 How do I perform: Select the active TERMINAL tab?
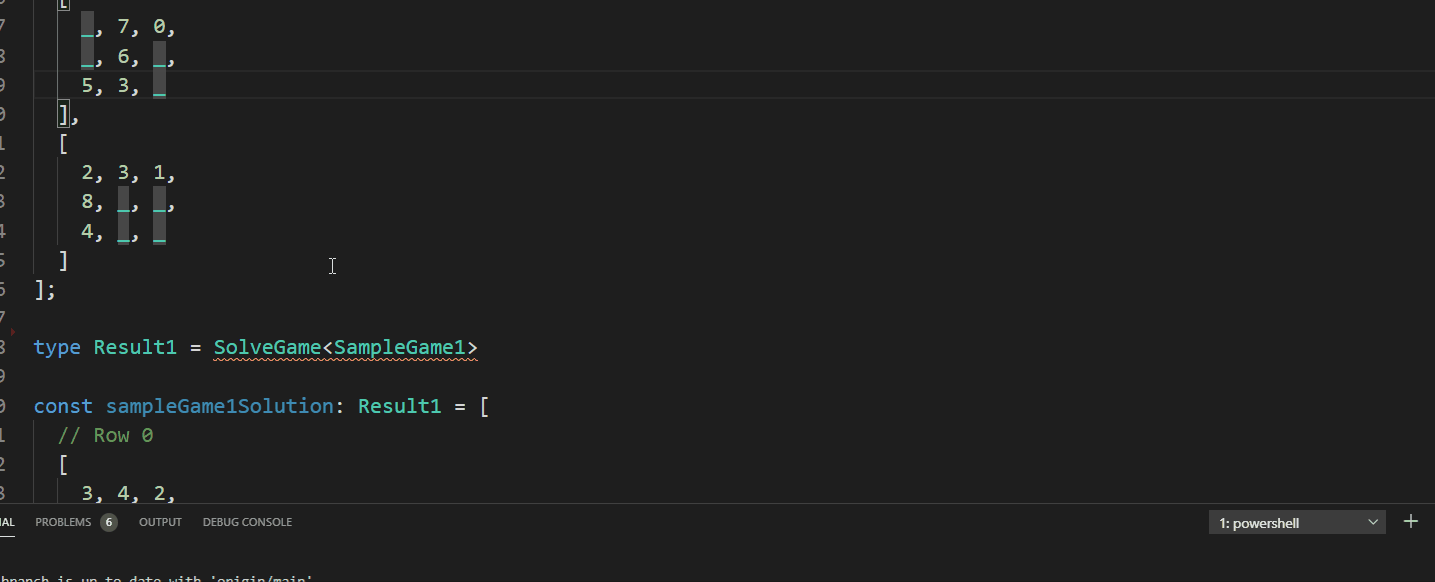click(8, 521)
